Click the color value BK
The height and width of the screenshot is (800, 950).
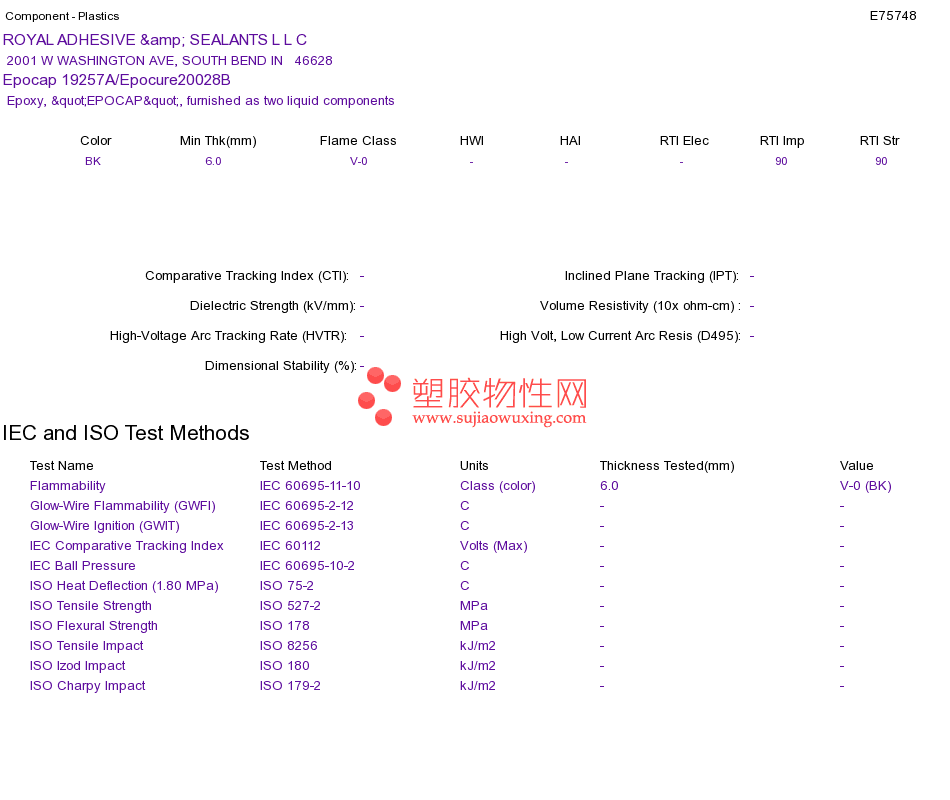[x=93, y=161]
